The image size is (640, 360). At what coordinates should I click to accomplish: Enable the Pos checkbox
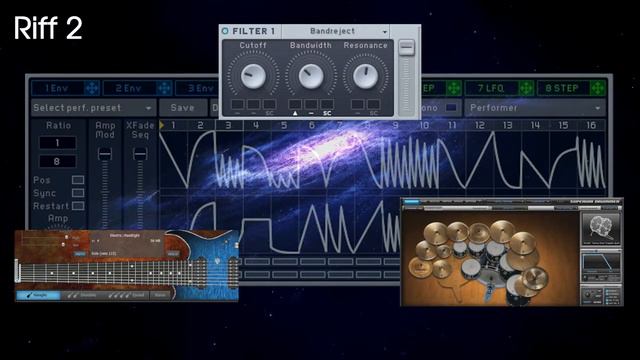pos(78,180)
